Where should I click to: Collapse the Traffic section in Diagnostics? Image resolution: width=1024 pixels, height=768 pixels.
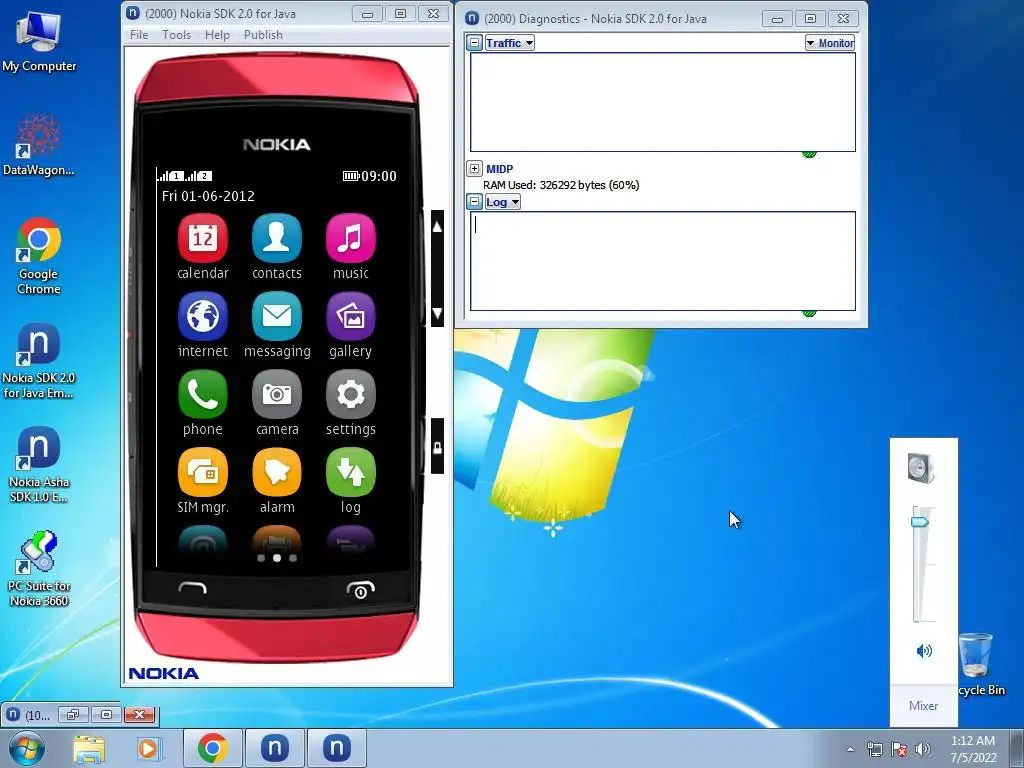coord(475,43)
